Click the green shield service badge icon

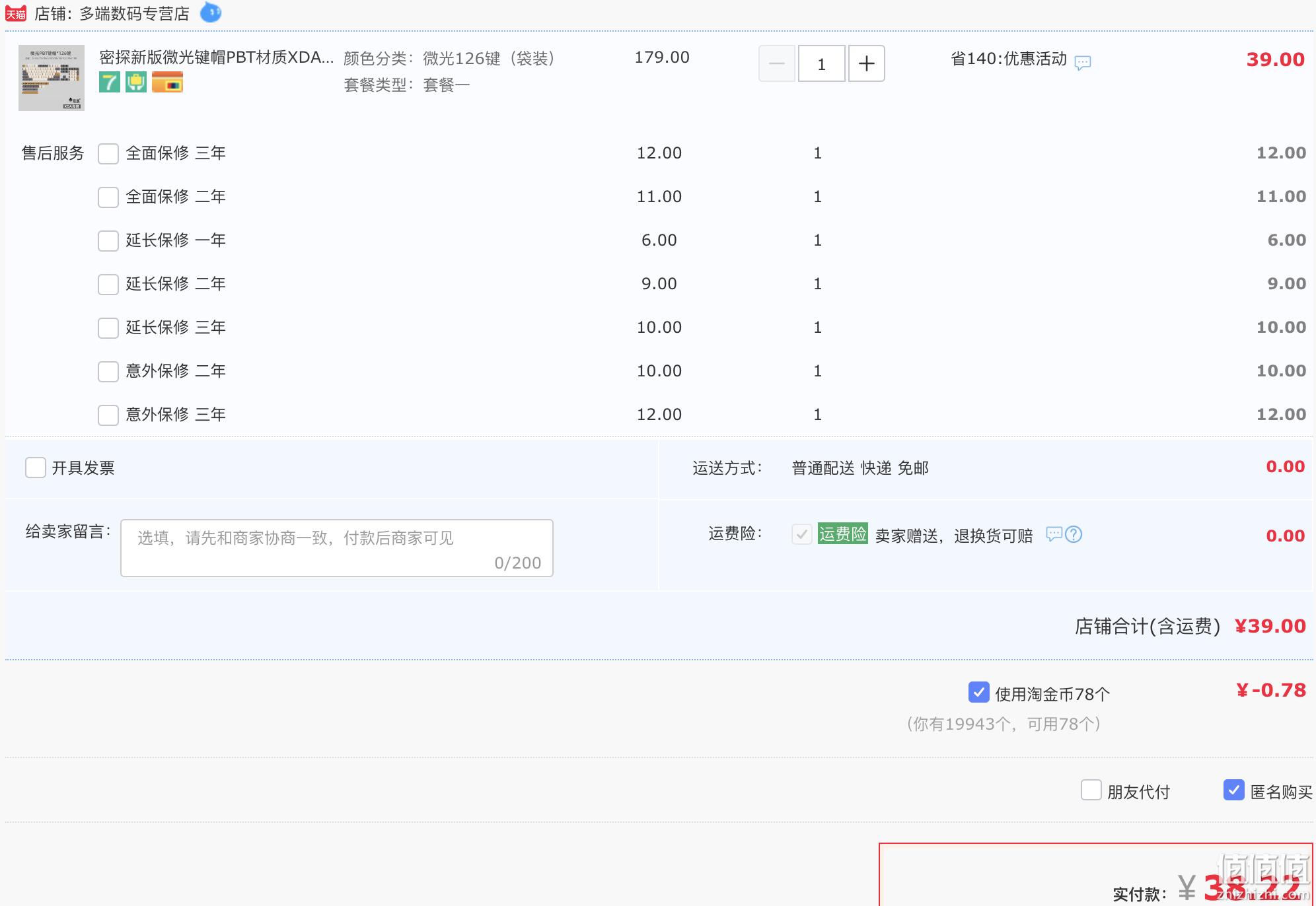(136, 83)
